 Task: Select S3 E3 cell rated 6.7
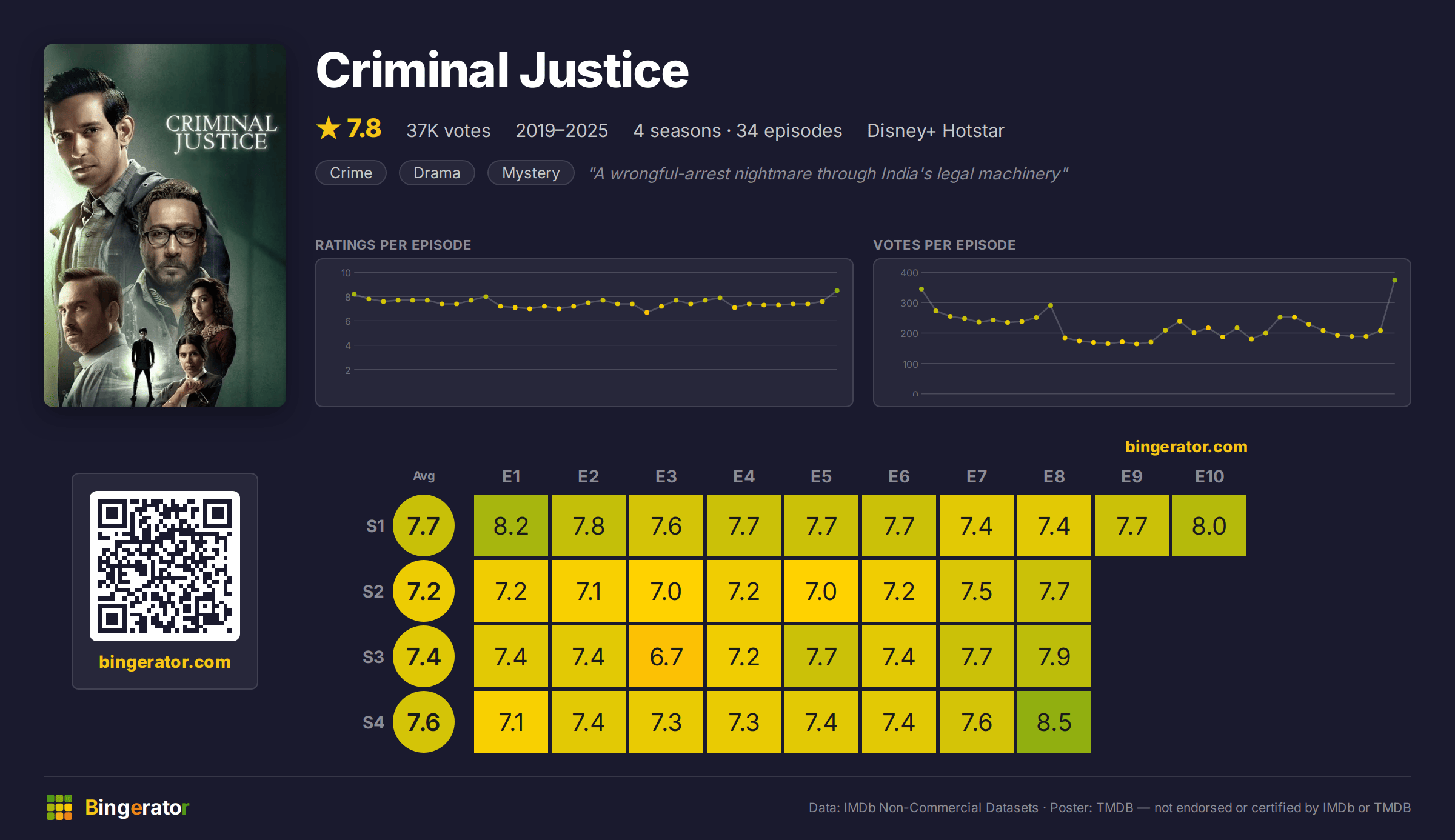point(666,656)
